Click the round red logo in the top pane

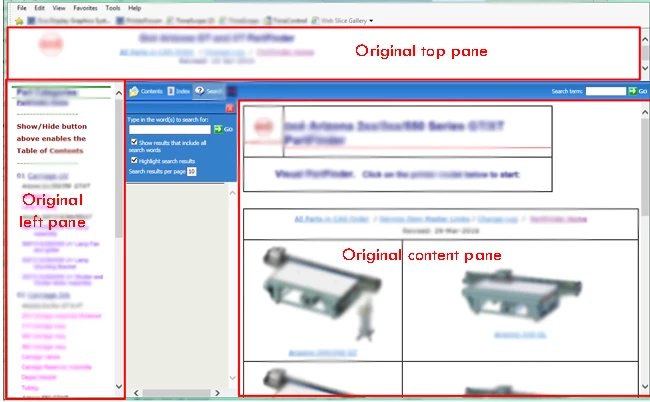click(x=51, y=44)
